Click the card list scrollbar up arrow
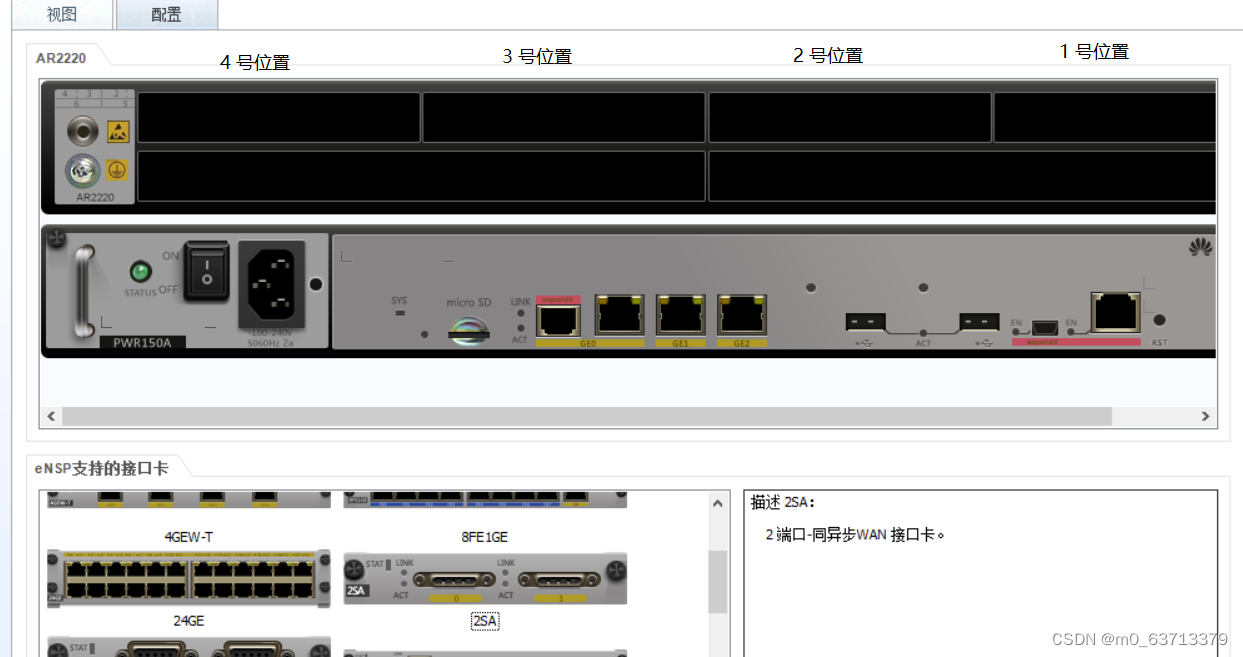 718,503
